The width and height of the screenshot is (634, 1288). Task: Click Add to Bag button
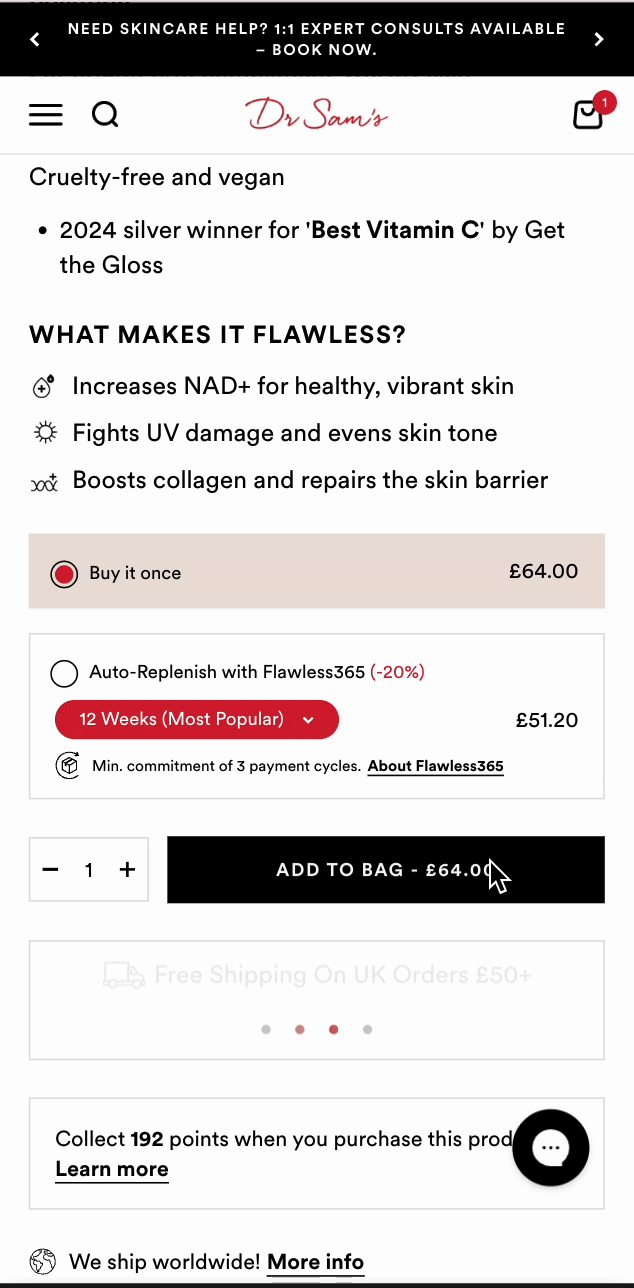pos(385,870)
